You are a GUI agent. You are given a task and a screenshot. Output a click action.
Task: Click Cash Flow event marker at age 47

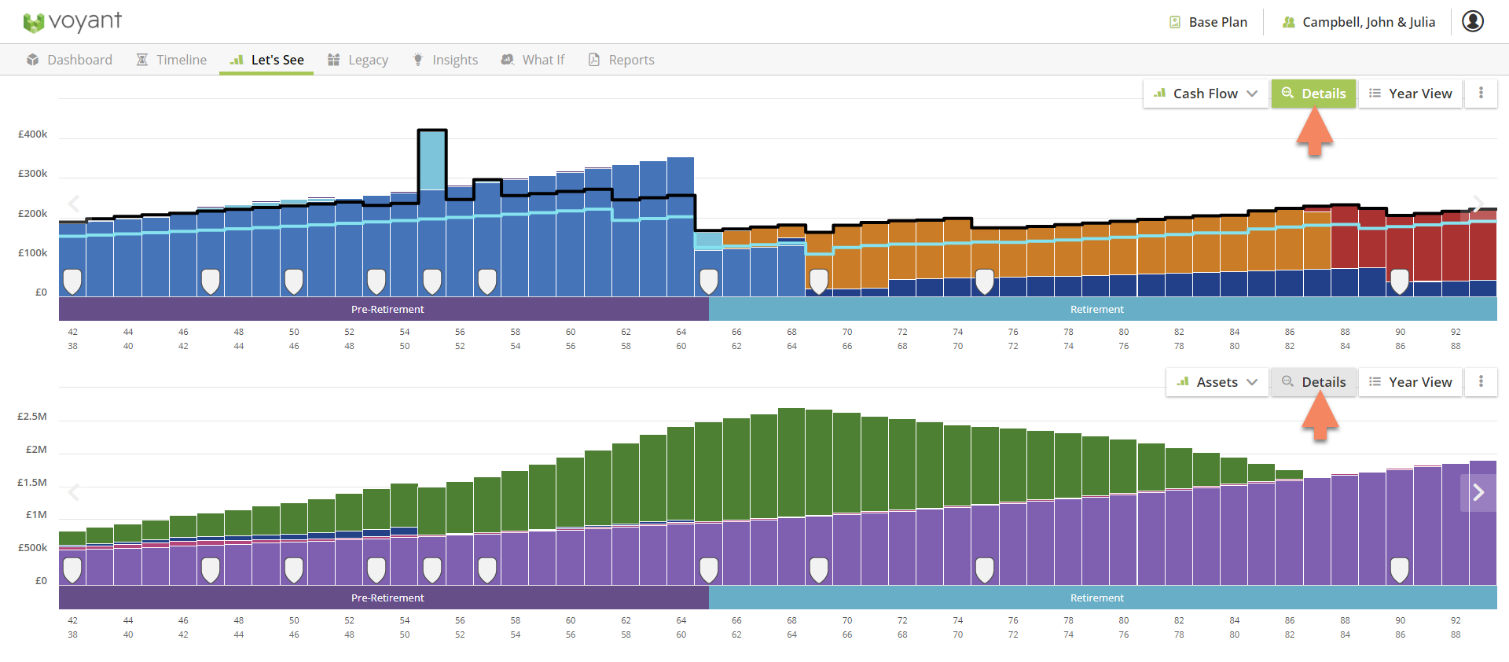pos(210,281)
